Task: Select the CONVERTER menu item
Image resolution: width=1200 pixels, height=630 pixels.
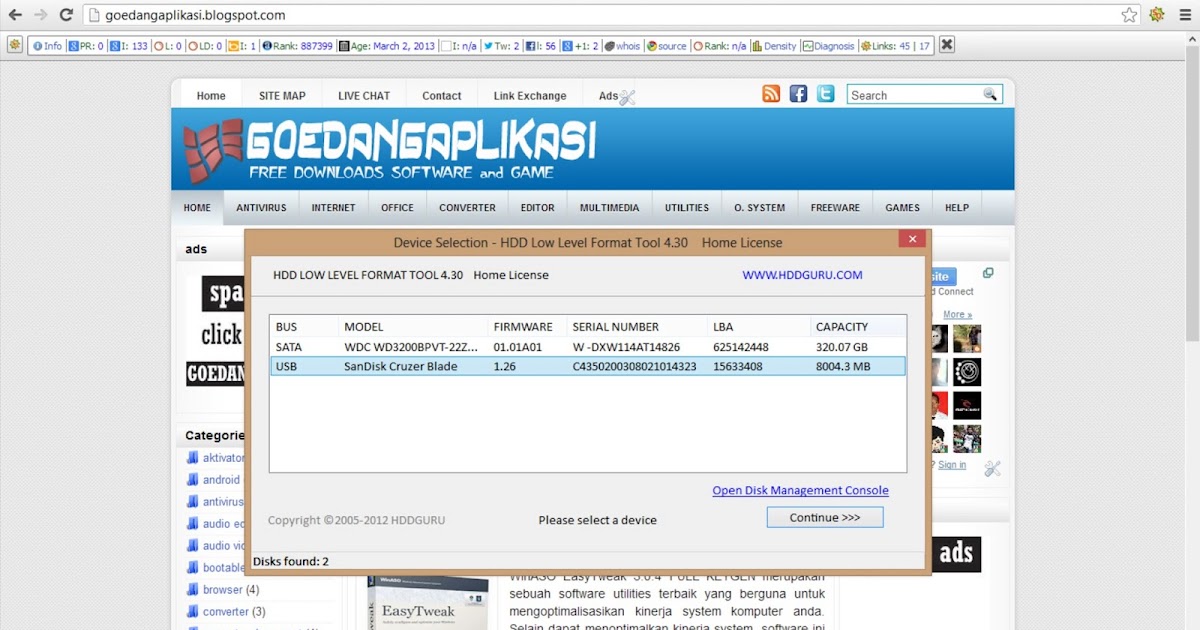Action: tap(467, 208)
